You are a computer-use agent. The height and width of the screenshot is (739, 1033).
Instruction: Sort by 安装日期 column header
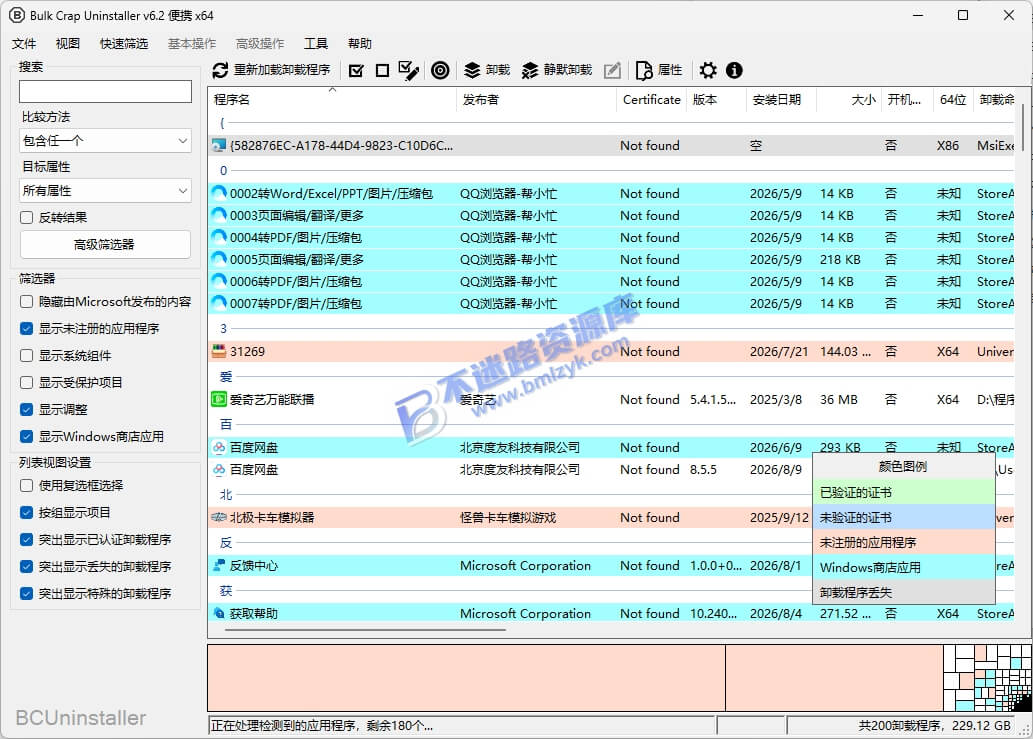781,99
